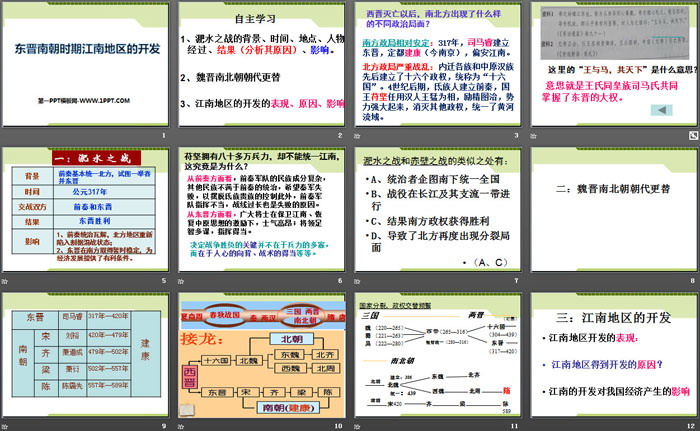Select slide 6 about 苻坚拥有八十多万兵力
The image size is (700, 431).
(x=262, y=209)
